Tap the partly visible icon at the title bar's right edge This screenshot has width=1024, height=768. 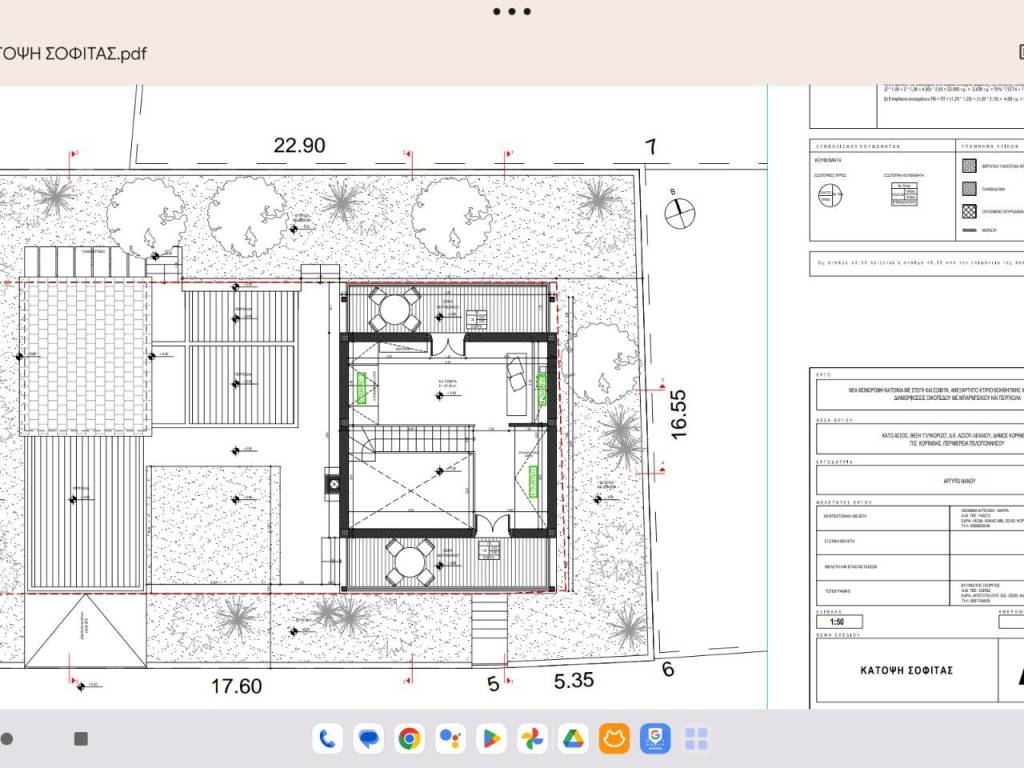1019,52
